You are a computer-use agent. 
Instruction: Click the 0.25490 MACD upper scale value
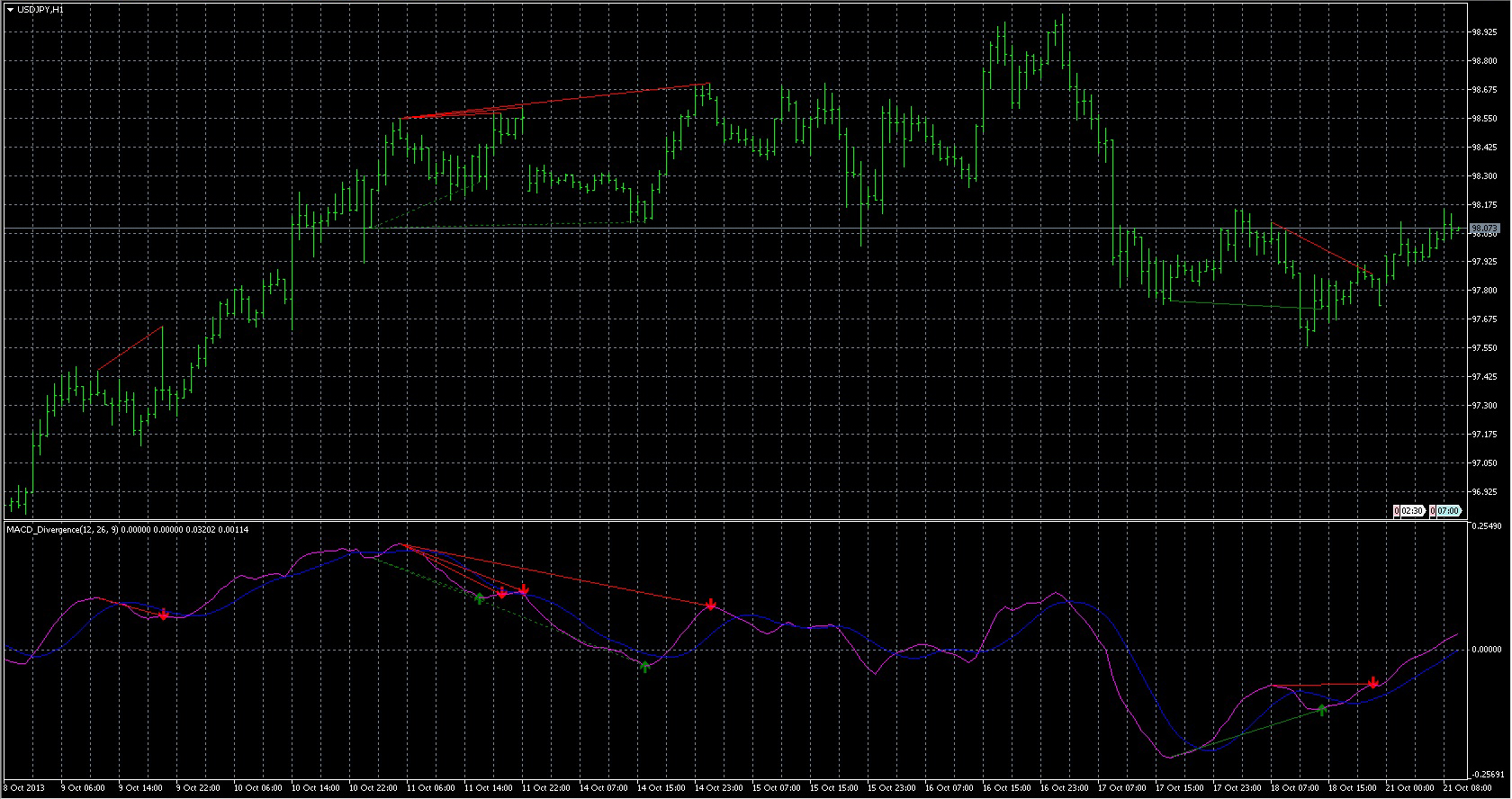1489,525
